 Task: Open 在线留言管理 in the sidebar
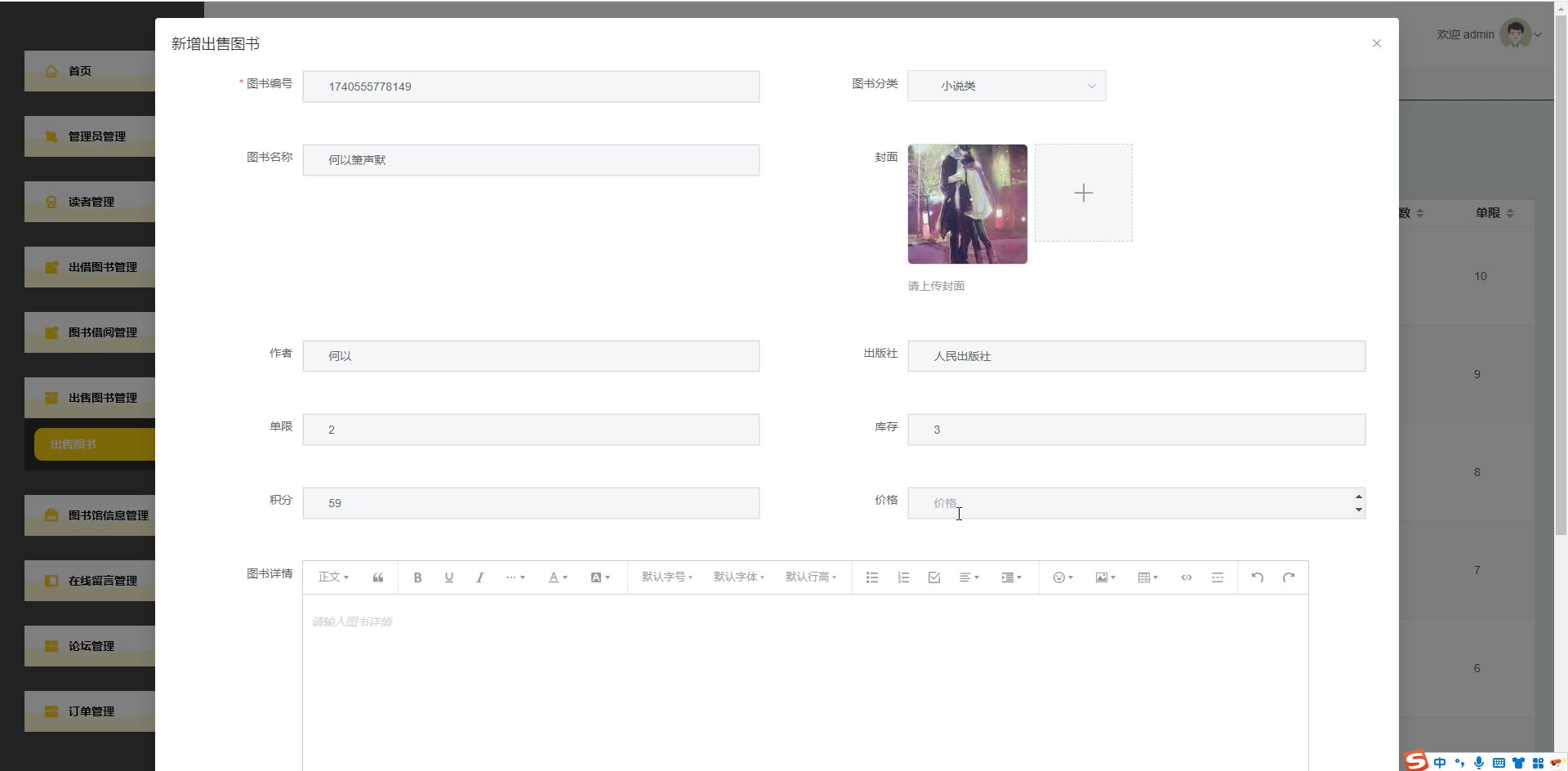click(90, 581)
